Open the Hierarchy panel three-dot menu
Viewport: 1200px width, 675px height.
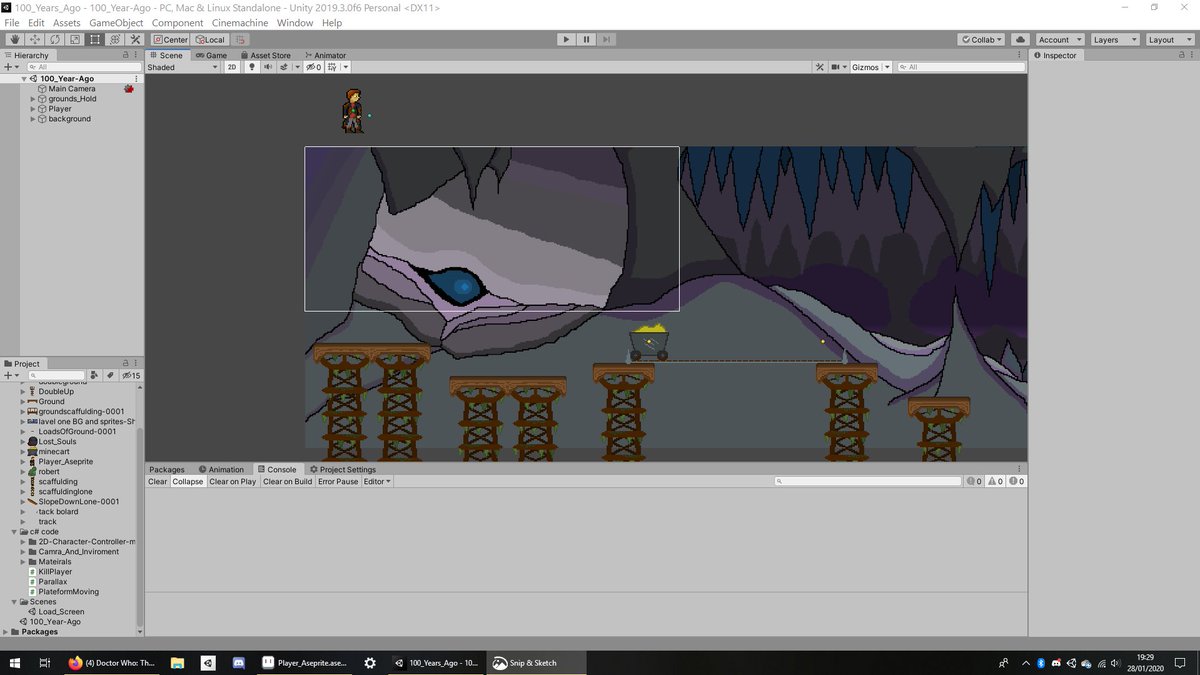pyautogui.click(x=137, y=55)
